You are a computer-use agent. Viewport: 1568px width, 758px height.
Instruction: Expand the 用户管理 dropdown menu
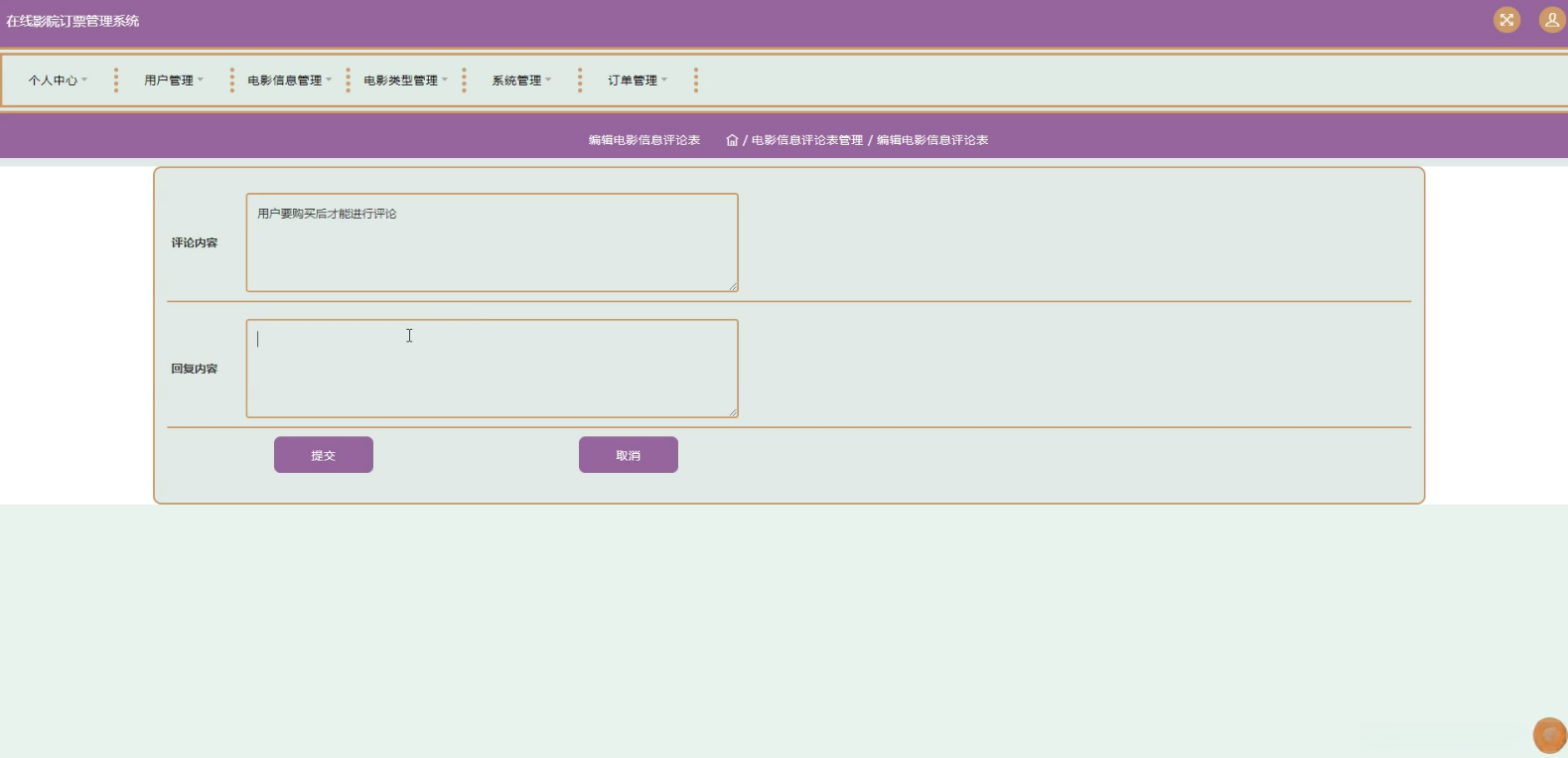(x=174, y=80)
